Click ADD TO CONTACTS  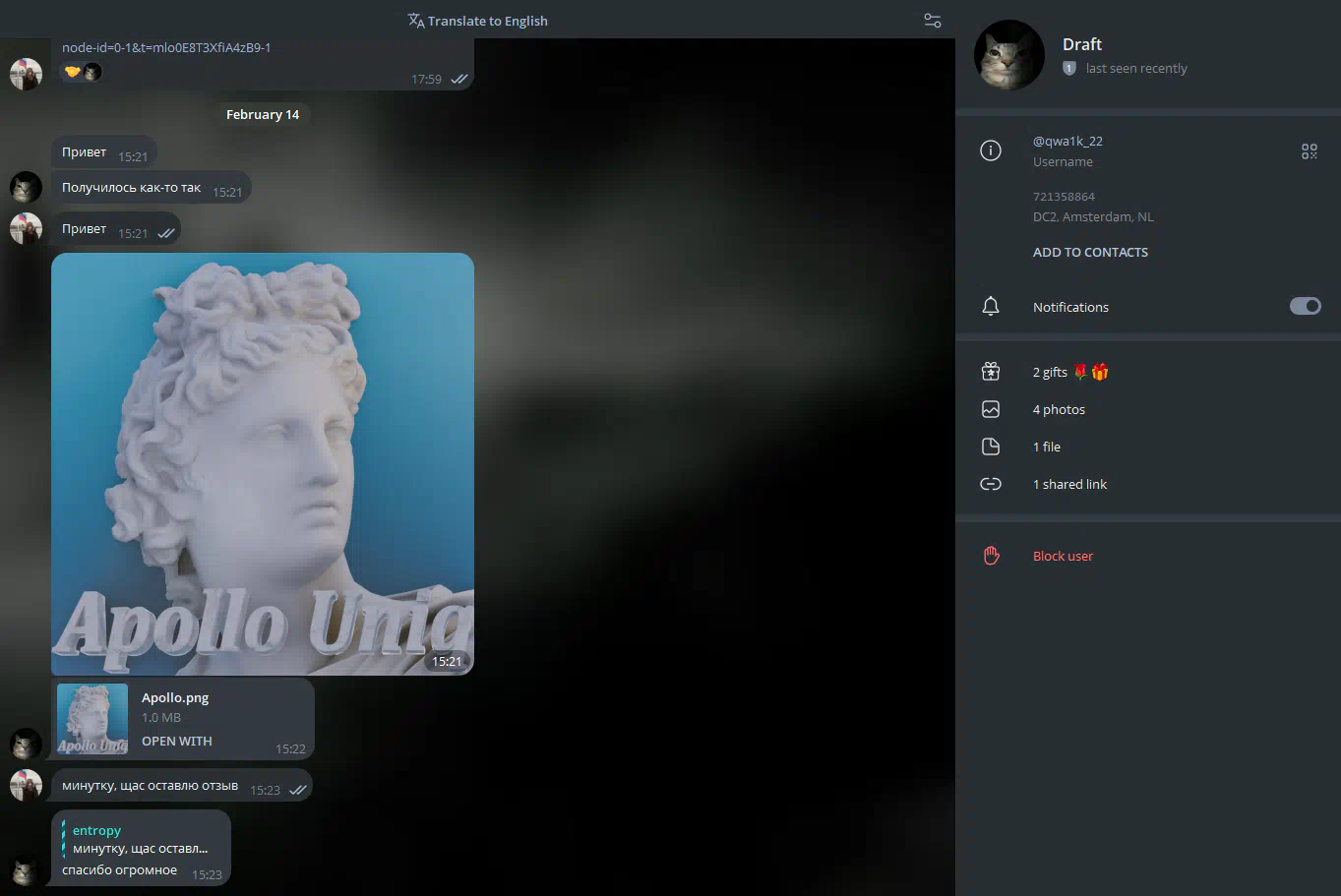[x=1090, y=252]
